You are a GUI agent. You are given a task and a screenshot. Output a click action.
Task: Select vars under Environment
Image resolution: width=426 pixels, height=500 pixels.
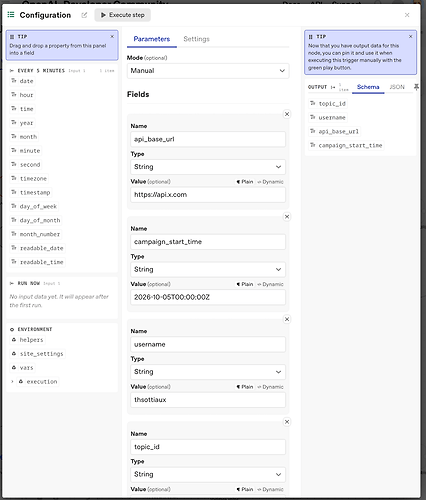(x=22, y=368)
